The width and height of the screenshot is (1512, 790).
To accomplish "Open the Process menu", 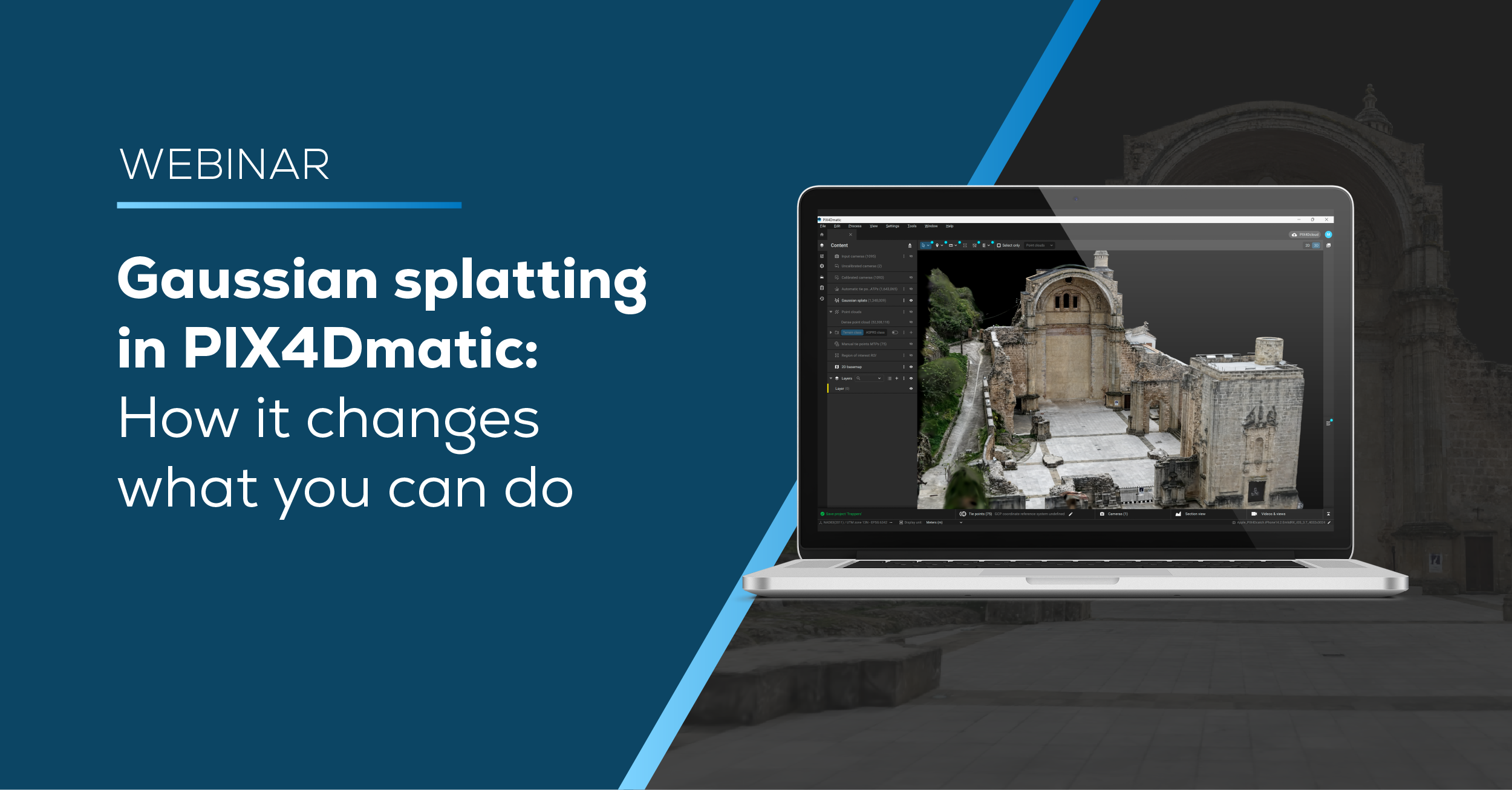I will (855, 226).
